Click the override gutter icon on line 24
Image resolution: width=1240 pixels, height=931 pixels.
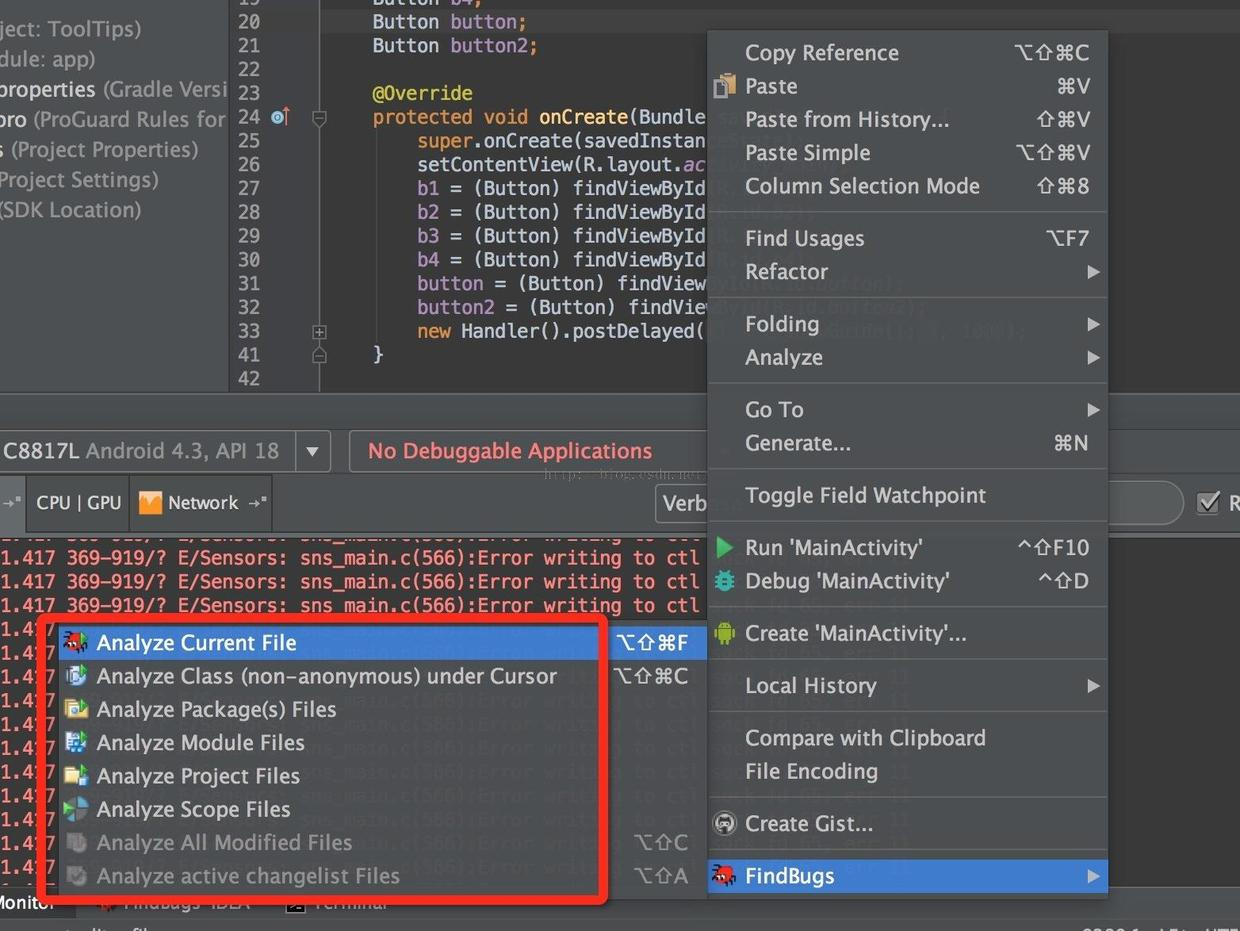[280, 117]
